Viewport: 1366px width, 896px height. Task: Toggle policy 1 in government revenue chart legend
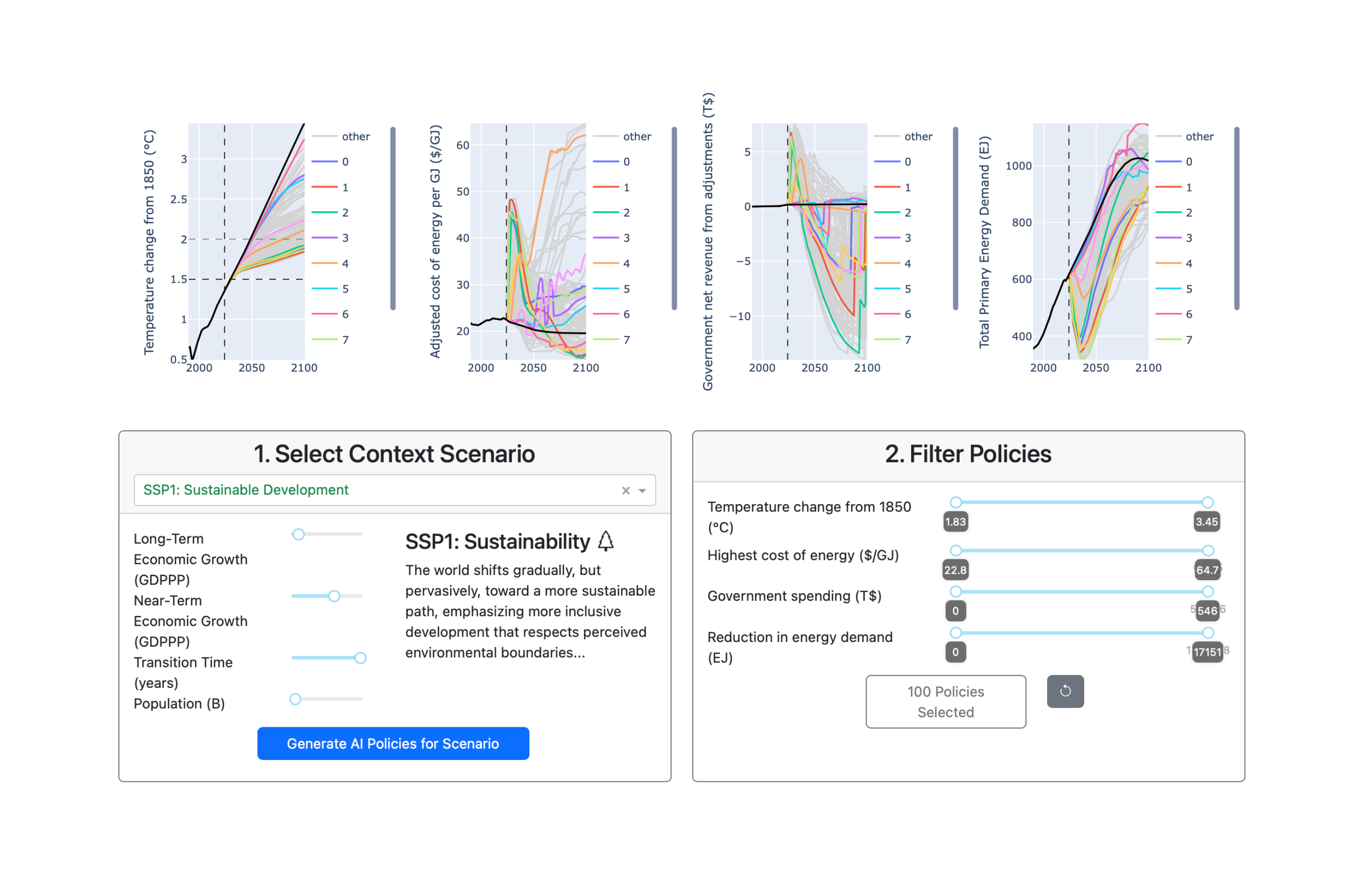coord(907,188)
